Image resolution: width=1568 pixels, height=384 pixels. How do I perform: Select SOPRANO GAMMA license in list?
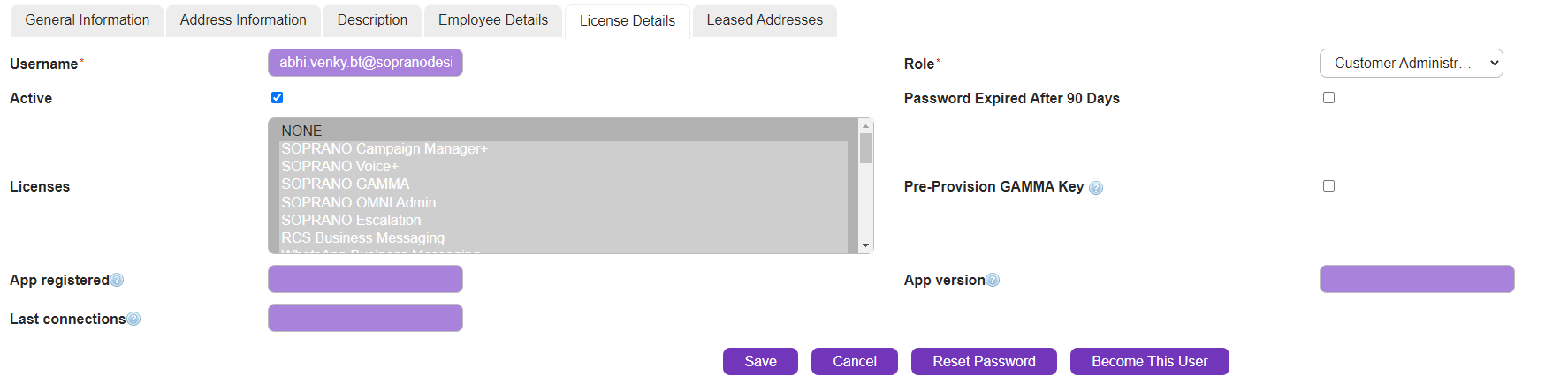click(x=346, y=184)
